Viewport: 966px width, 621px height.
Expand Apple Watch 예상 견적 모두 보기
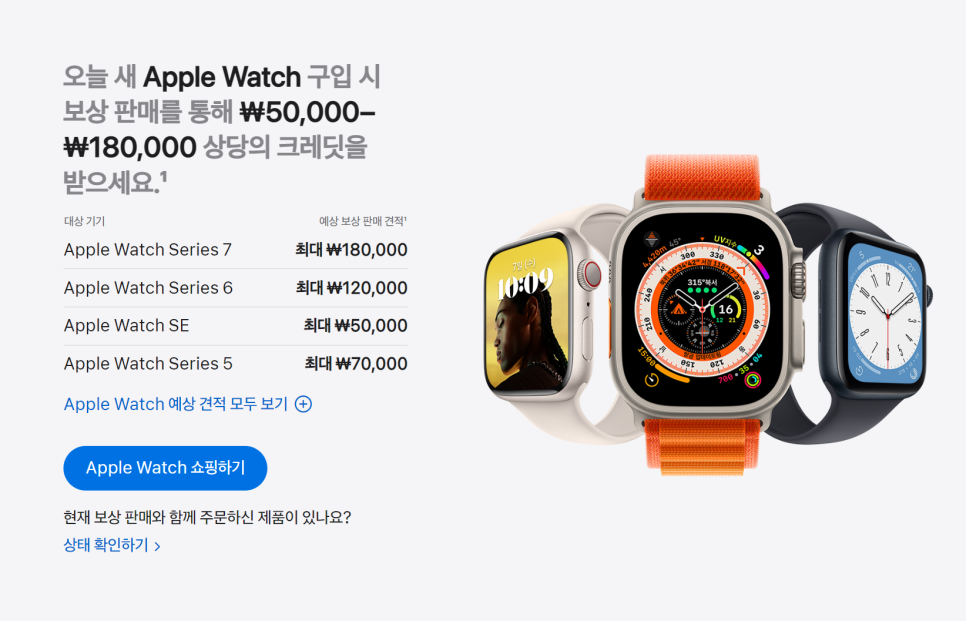[x=188, y=404]
